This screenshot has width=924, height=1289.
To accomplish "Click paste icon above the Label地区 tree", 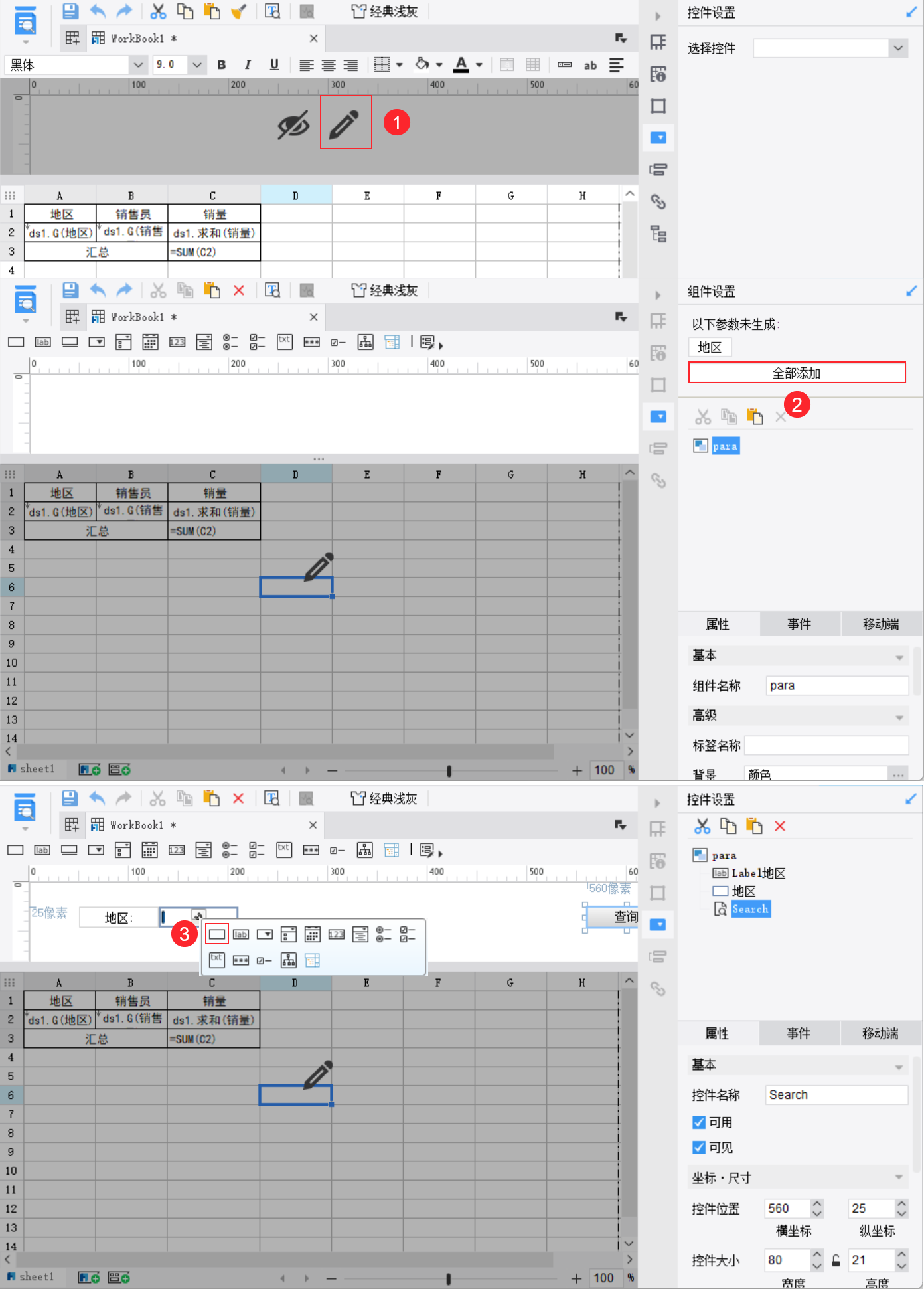I will click(x=754, y=826).
